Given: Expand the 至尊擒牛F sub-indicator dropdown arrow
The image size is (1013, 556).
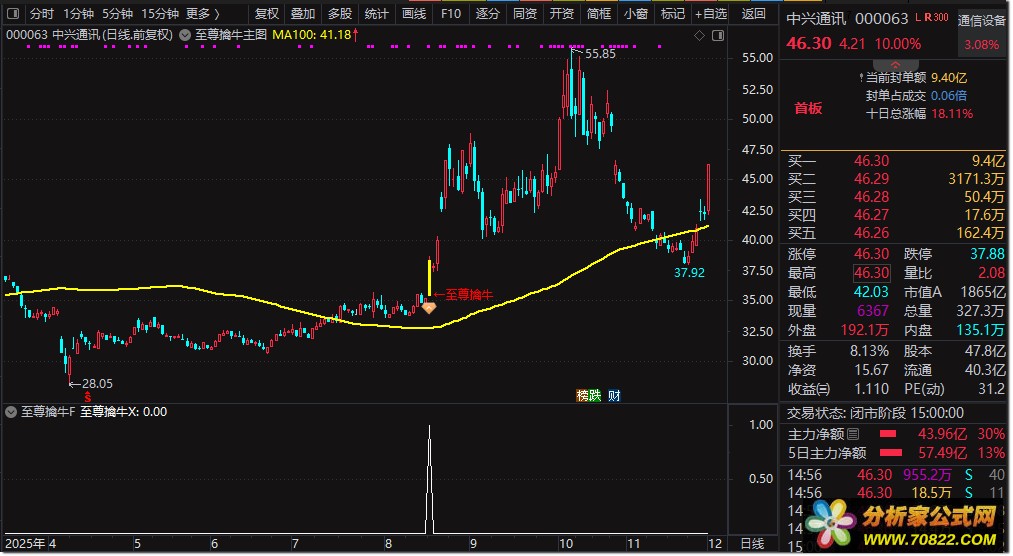Looking at the screenshot, I should (x=12, y=411).
